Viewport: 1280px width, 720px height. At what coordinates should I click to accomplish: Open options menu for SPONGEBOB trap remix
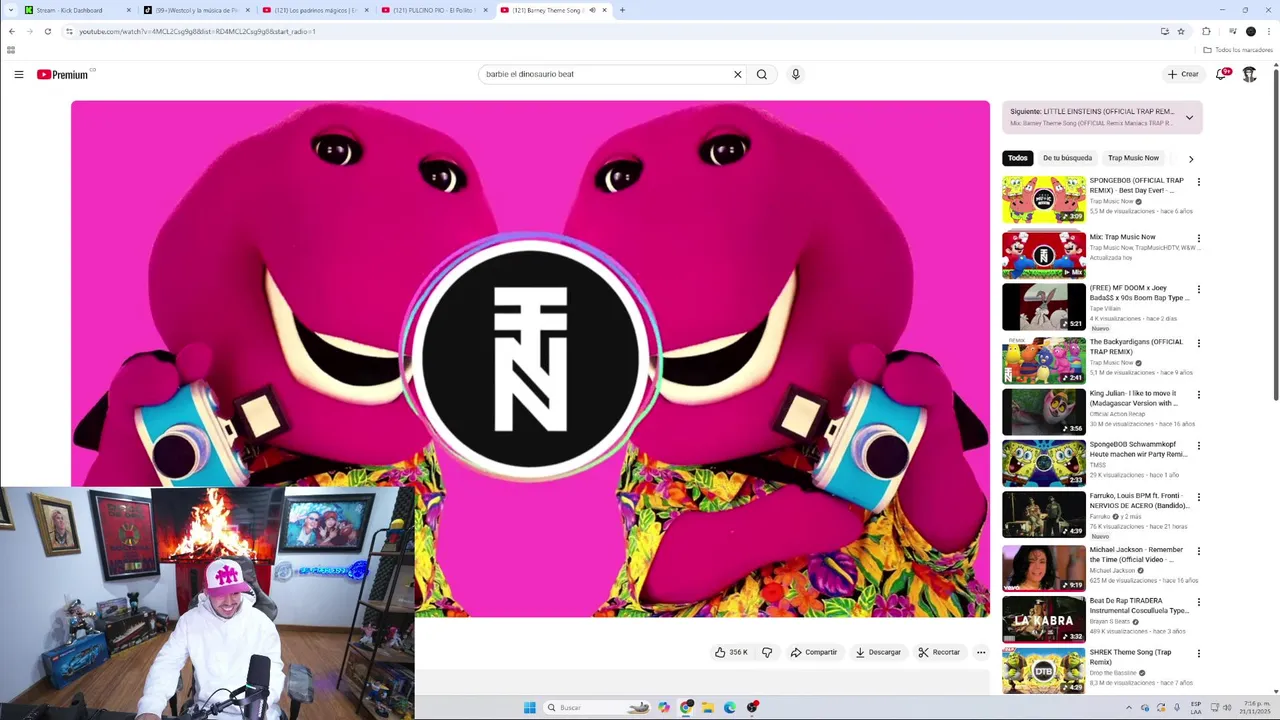[x=1198, y=182]
